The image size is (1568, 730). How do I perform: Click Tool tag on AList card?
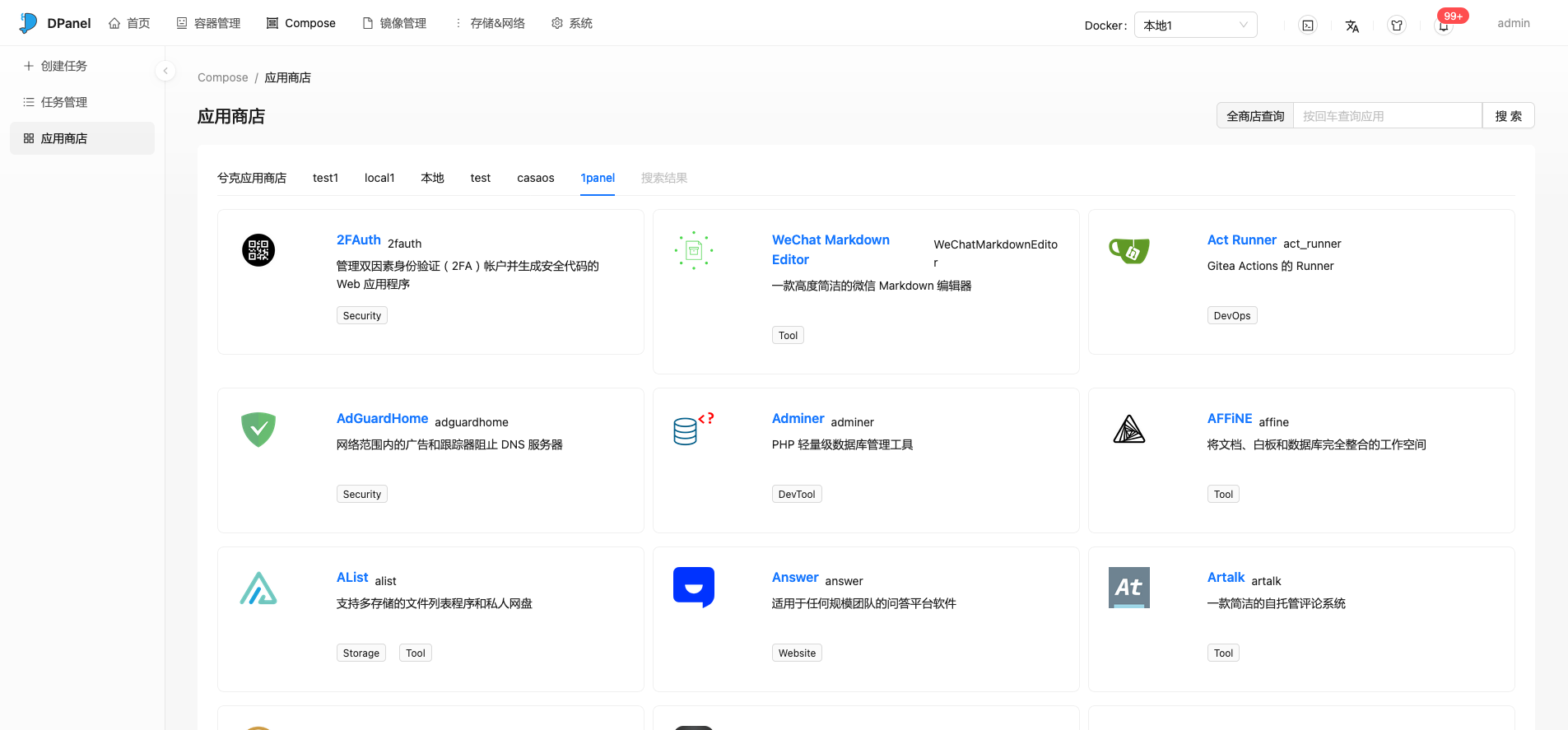tap(416, 653)
